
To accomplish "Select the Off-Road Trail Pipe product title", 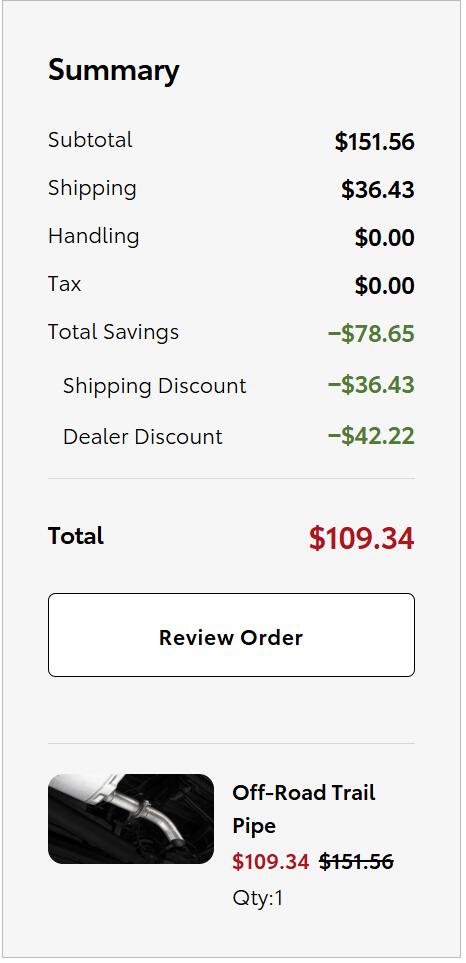I will pos(303,809).
